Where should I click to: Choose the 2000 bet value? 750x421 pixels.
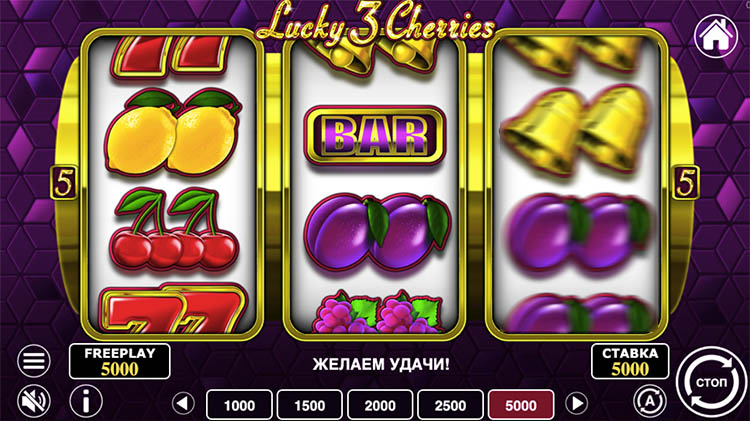[x=380, y=405]
